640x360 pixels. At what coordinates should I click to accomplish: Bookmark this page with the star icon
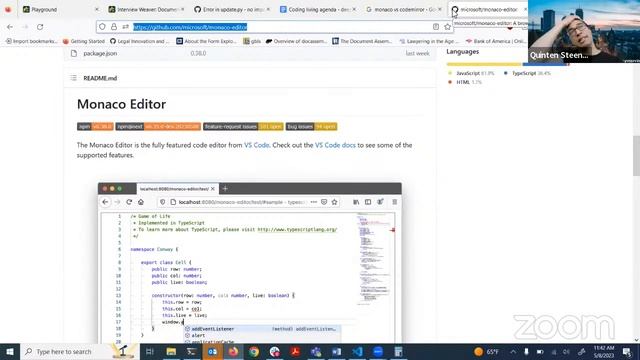point(447,27)
